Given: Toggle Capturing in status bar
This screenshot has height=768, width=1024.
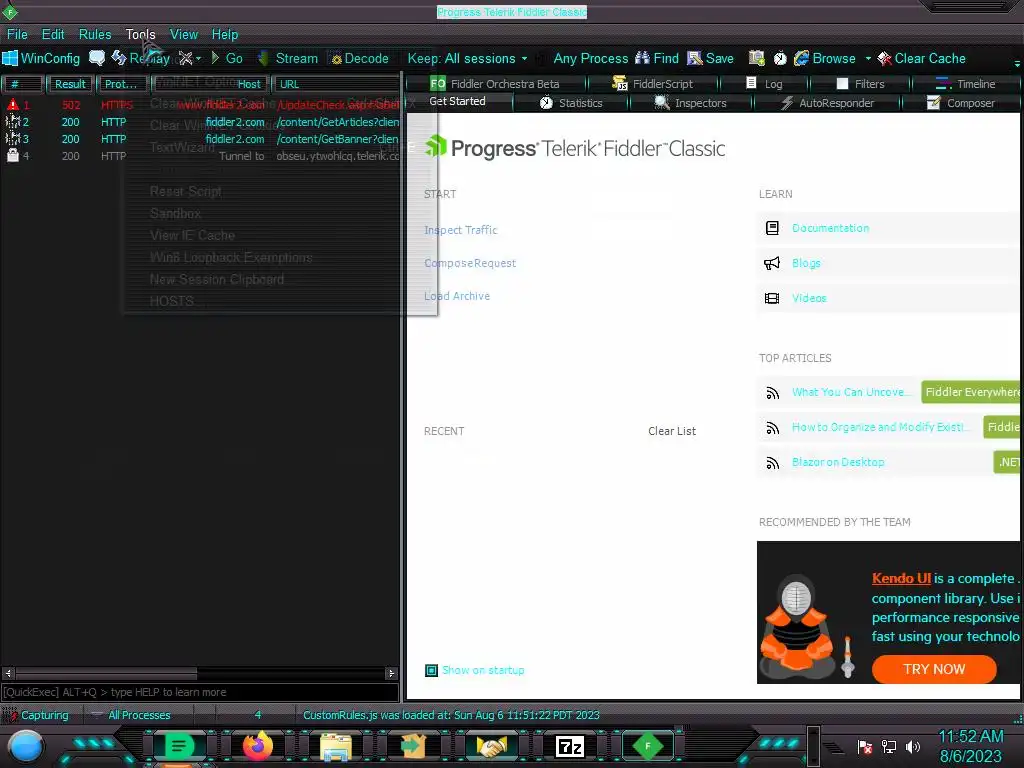Looking at the screenshot, I should pos(39,715).
